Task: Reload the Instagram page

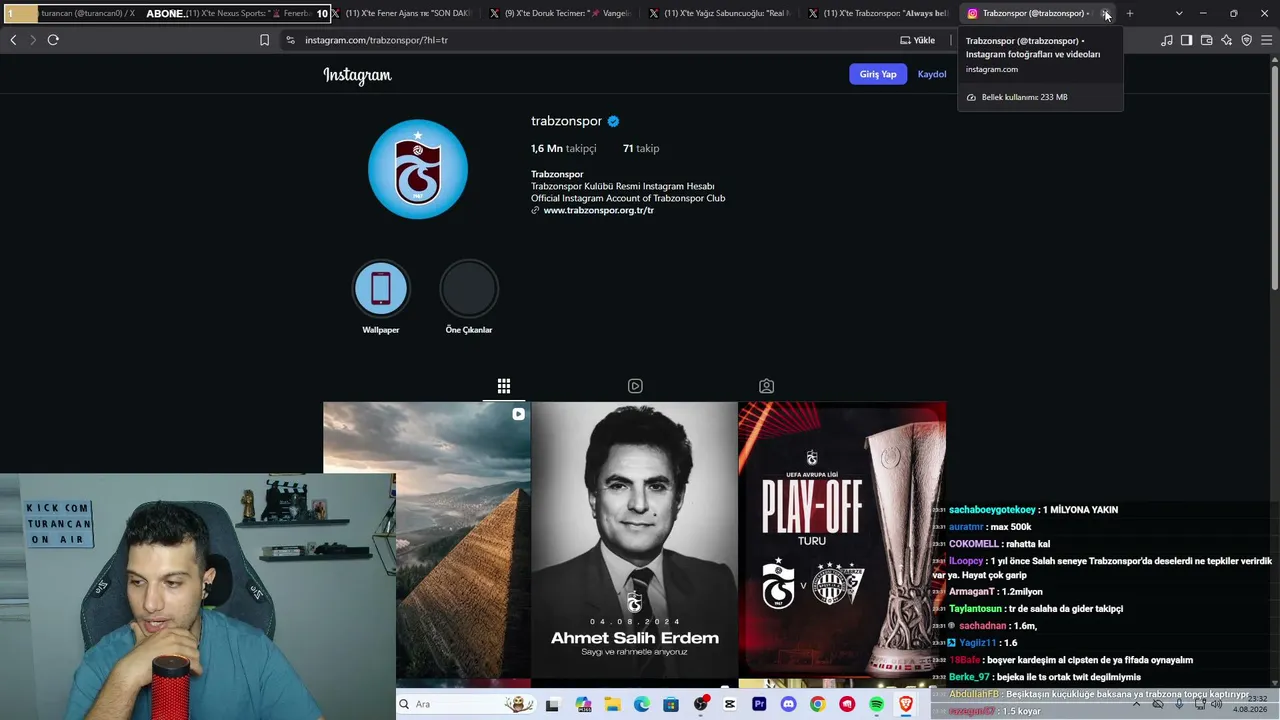Action: (53, 40)
